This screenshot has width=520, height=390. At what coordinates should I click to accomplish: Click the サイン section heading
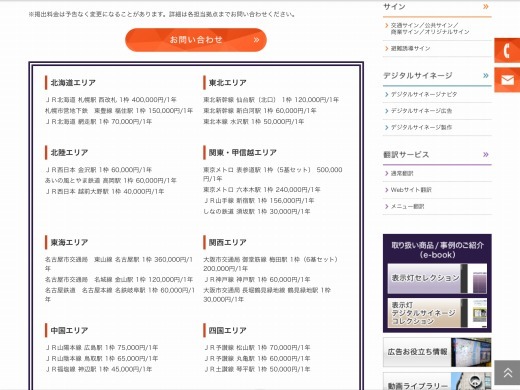tap(394, 7)
